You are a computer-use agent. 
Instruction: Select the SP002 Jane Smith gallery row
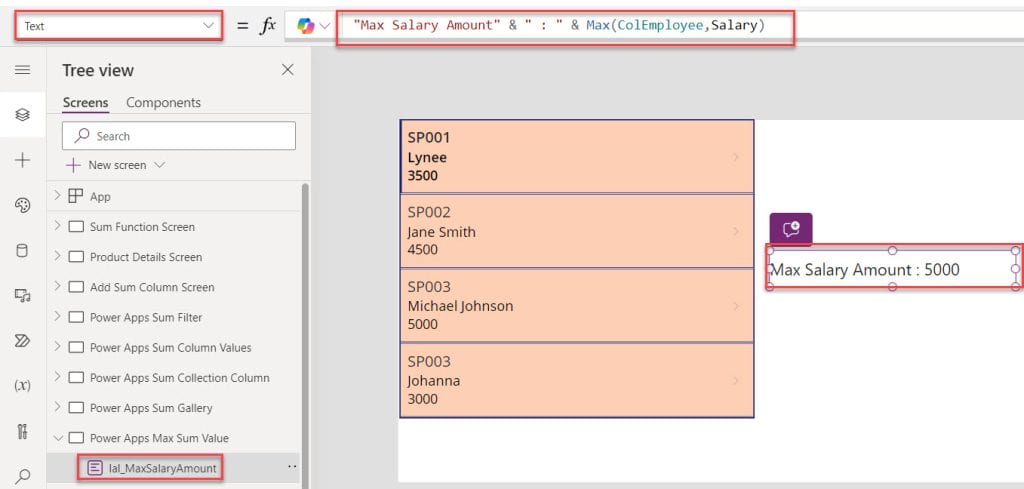coord(577,231)
